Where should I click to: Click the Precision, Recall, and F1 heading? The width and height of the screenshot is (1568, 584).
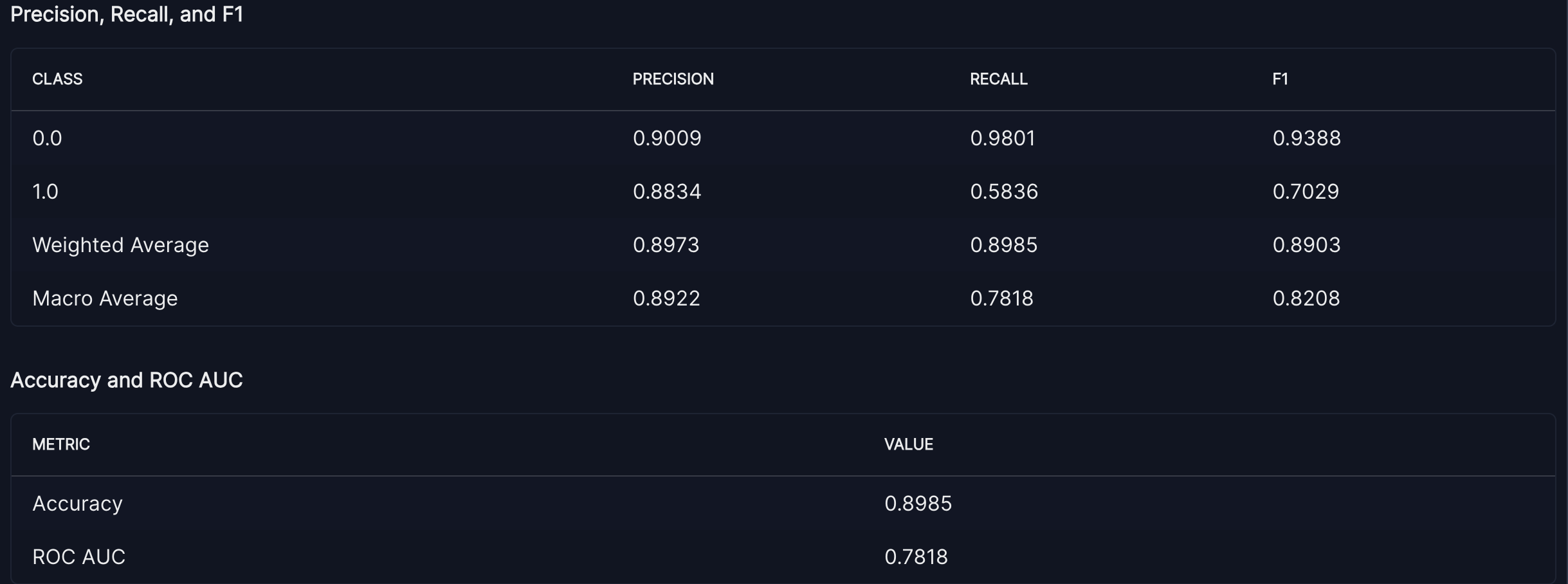[127, 14]
